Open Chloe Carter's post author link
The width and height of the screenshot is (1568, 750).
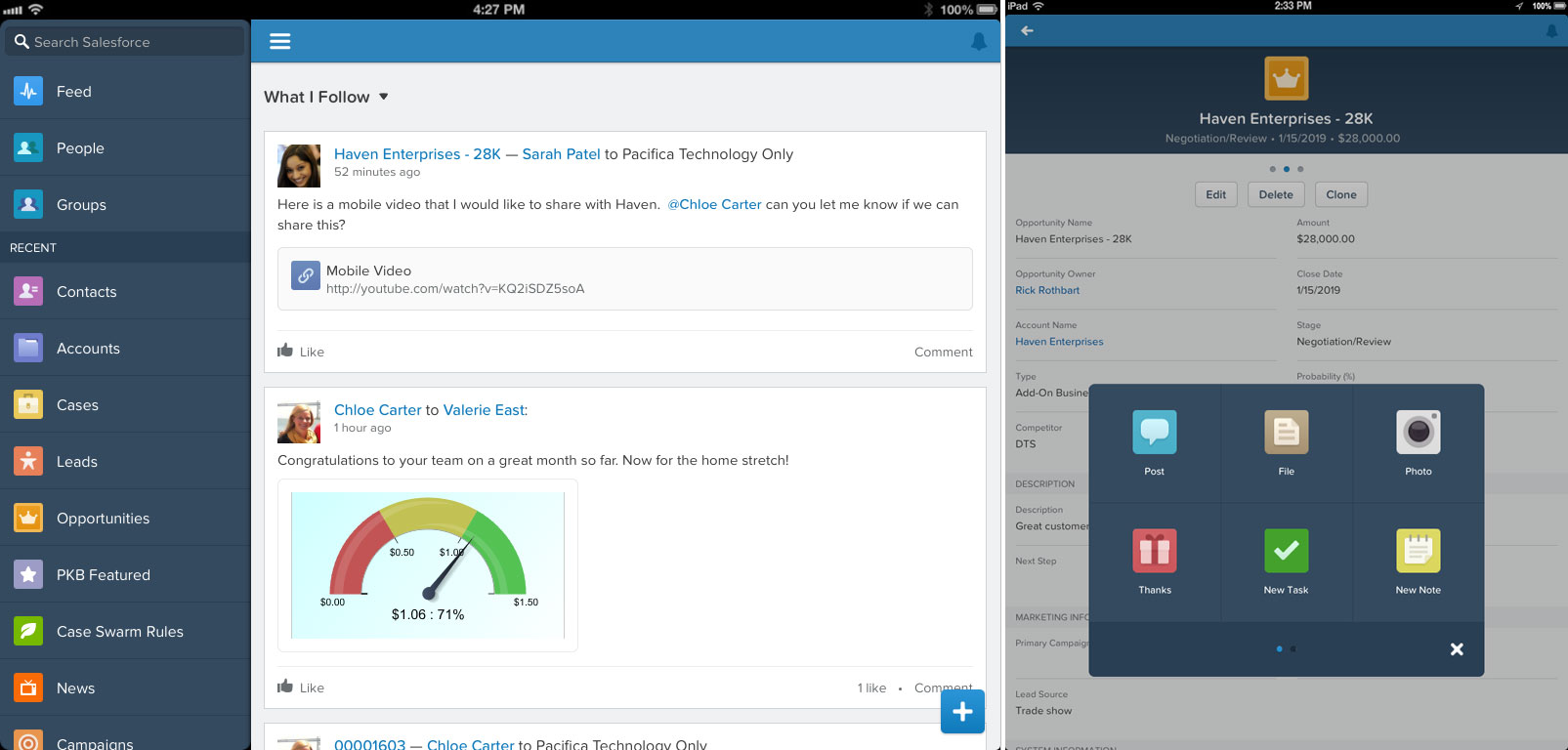point(377,410)
